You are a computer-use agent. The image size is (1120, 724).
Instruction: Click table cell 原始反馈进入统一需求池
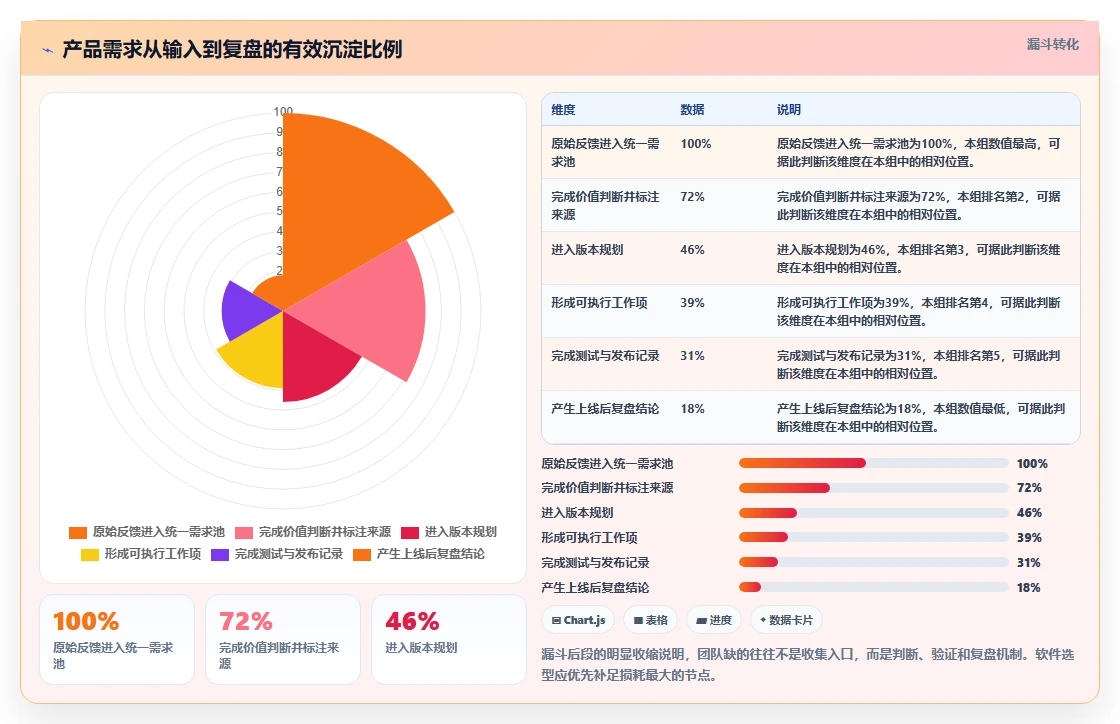click(605, 153)
